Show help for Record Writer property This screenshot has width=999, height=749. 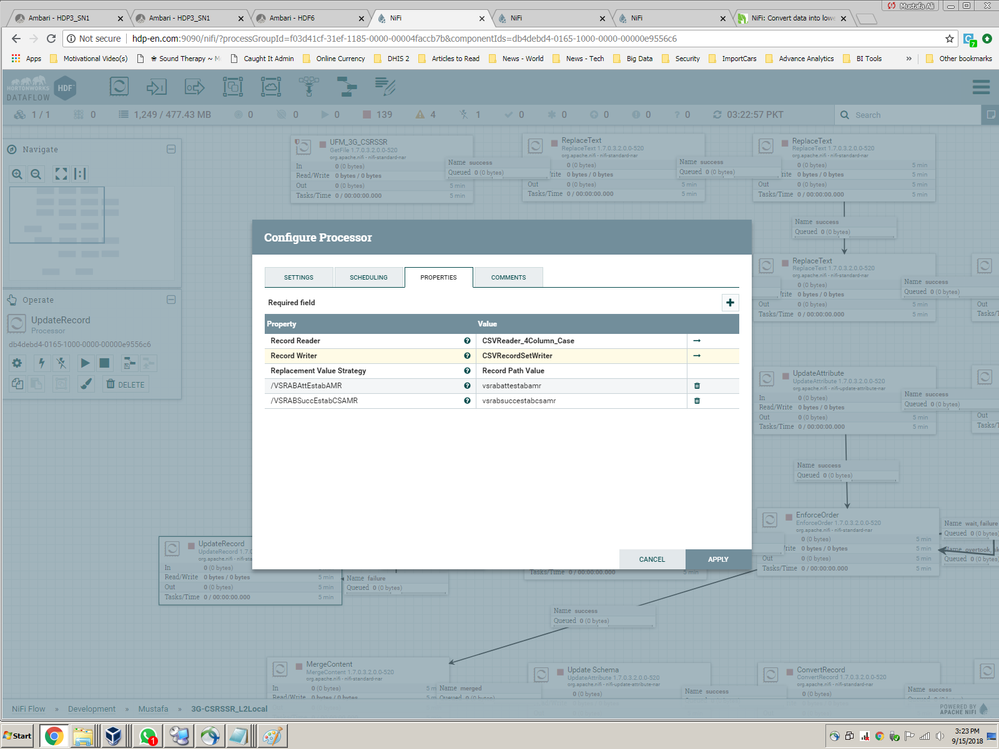click(x=467, y=355)
